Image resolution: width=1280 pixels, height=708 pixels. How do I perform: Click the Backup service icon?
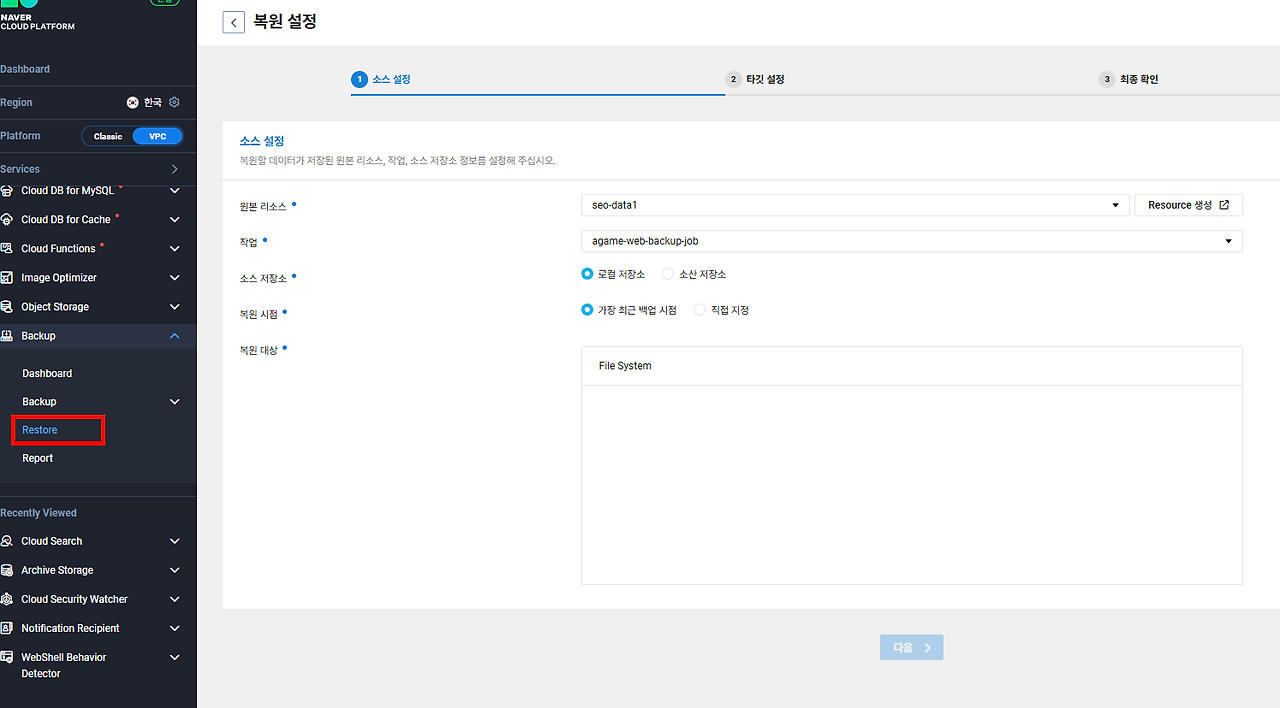(x=7, y=335)
